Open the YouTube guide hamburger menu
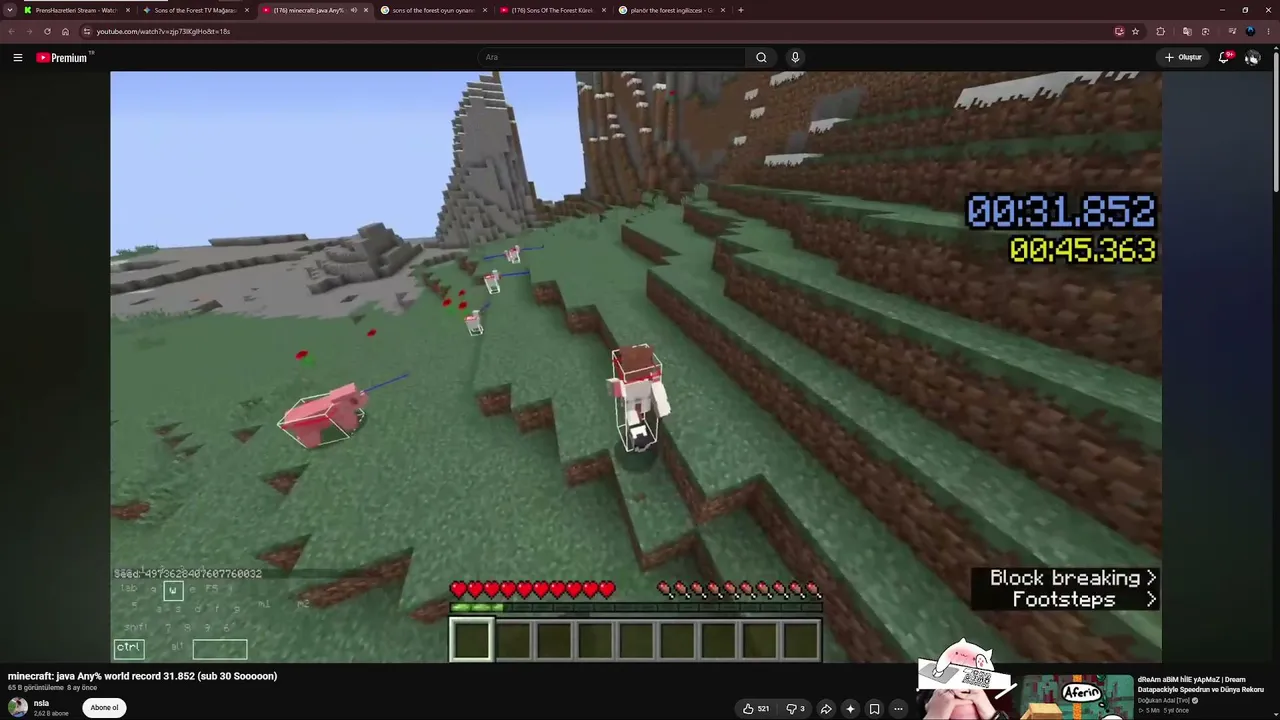This screenshot has width=1280, height=720. point(18,57)
